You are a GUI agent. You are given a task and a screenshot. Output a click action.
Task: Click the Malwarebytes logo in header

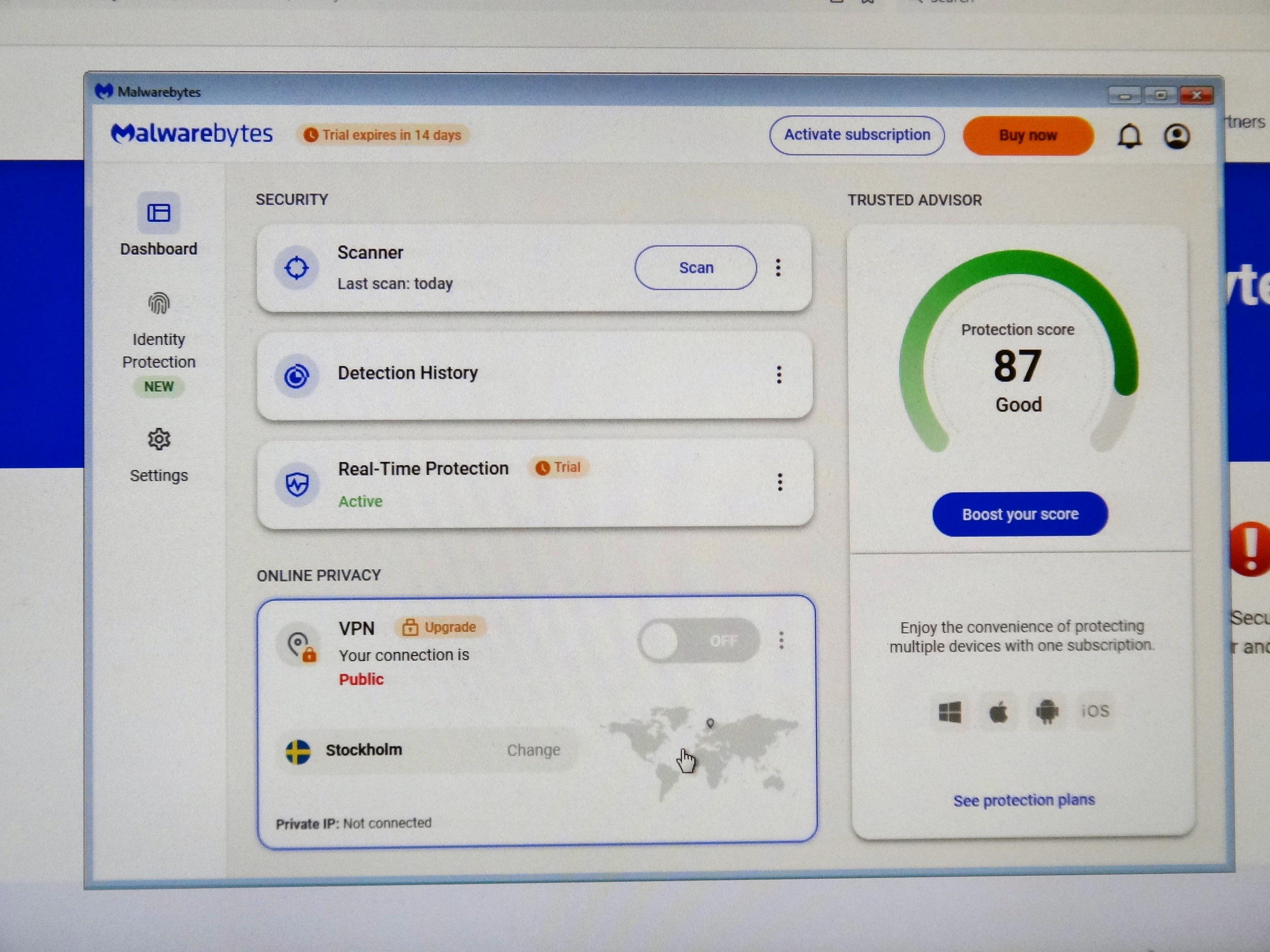(192, 133)
